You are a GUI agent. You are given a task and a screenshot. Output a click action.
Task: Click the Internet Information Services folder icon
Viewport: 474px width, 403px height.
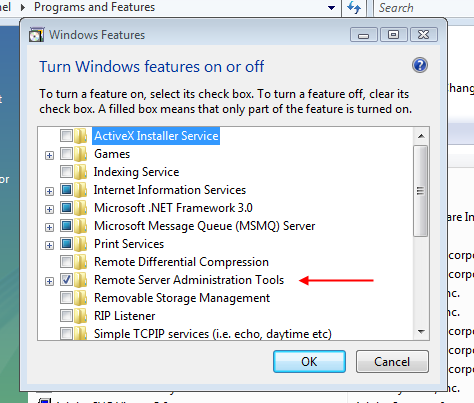(x=81, y=190)
